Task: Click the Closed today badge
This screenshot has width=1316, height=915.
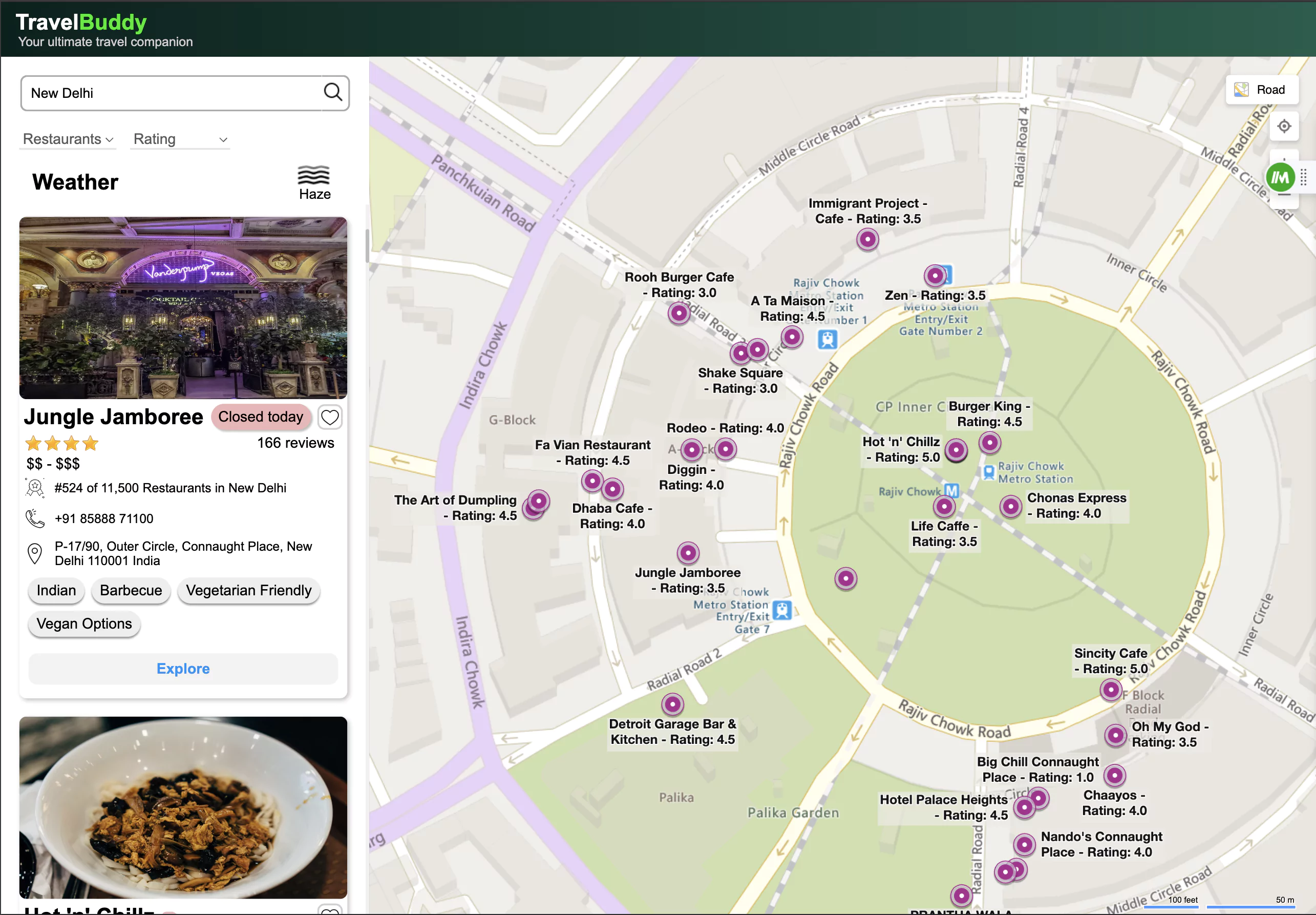Action: point(261,417)
